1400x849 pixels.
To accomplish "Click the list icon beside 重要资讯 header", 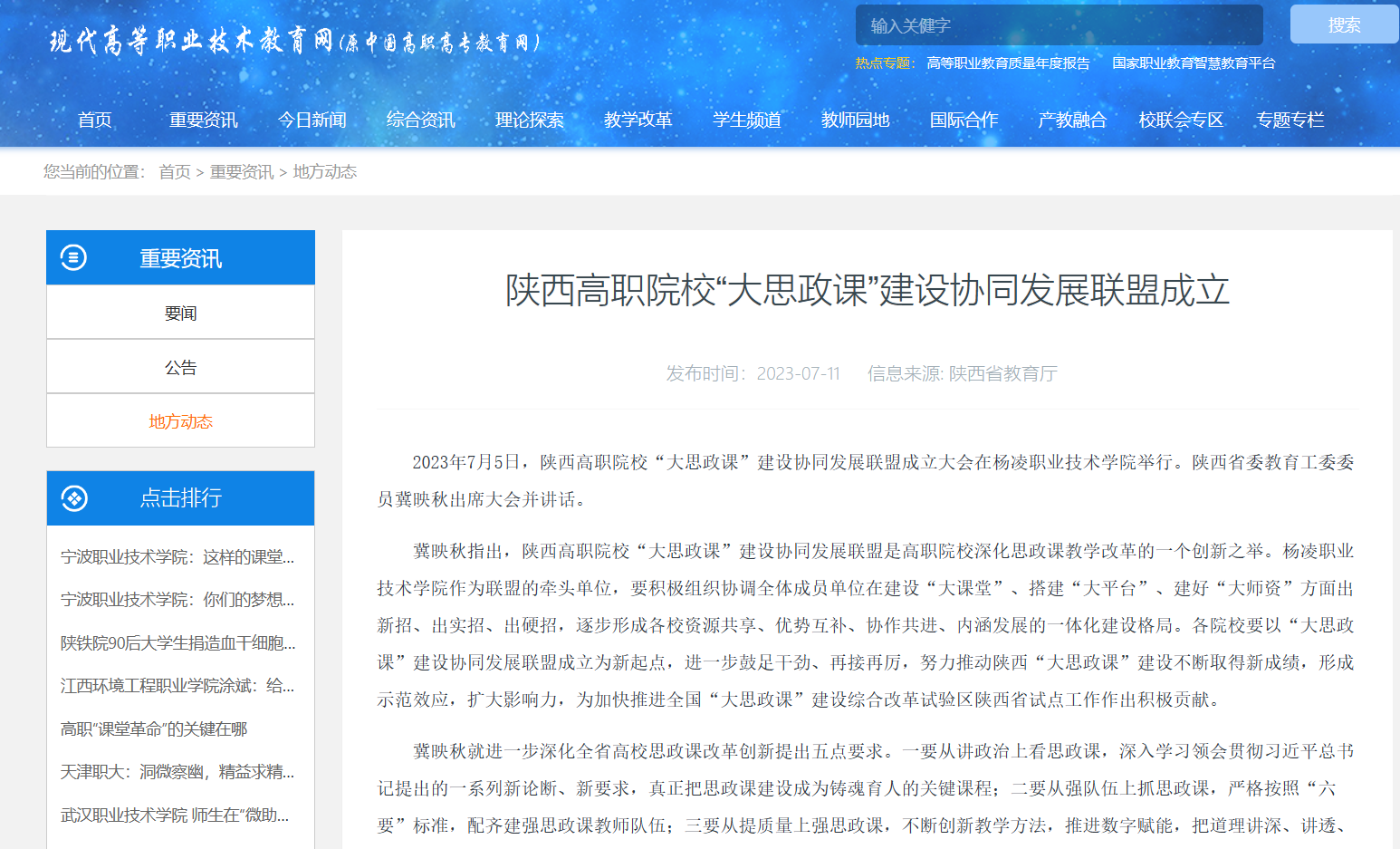I will pos(73,258).
